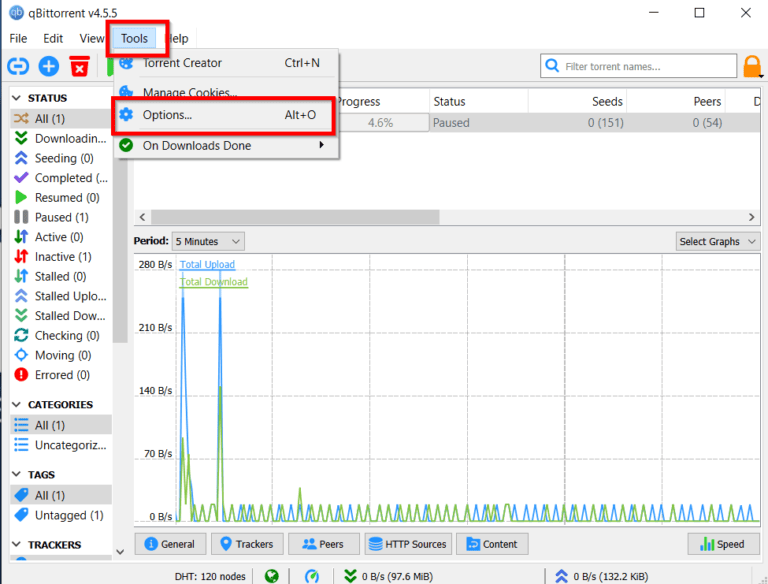Screen dimensions: 768x584
Task: Click the magnifier icon in filter box
Action: point(552,66)
